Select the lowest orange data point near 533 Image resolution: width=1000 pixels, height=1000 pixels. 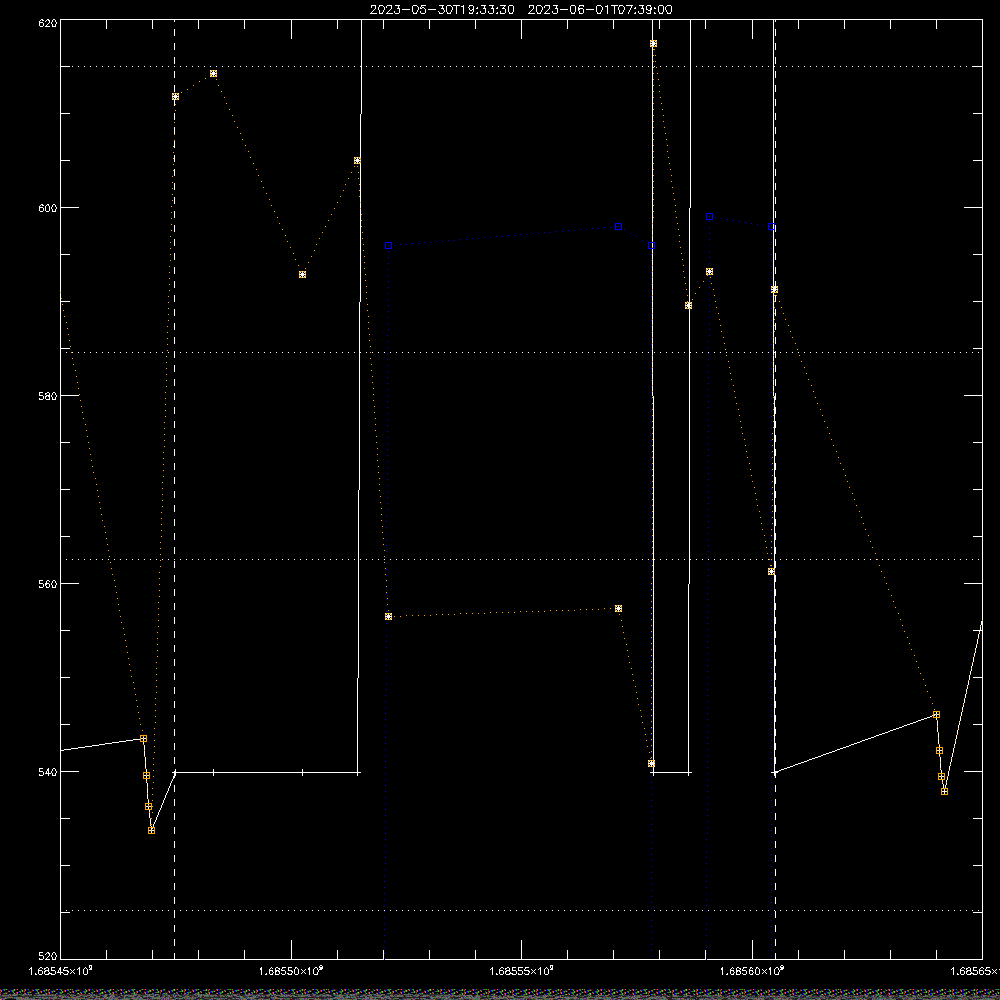(151, 830)
